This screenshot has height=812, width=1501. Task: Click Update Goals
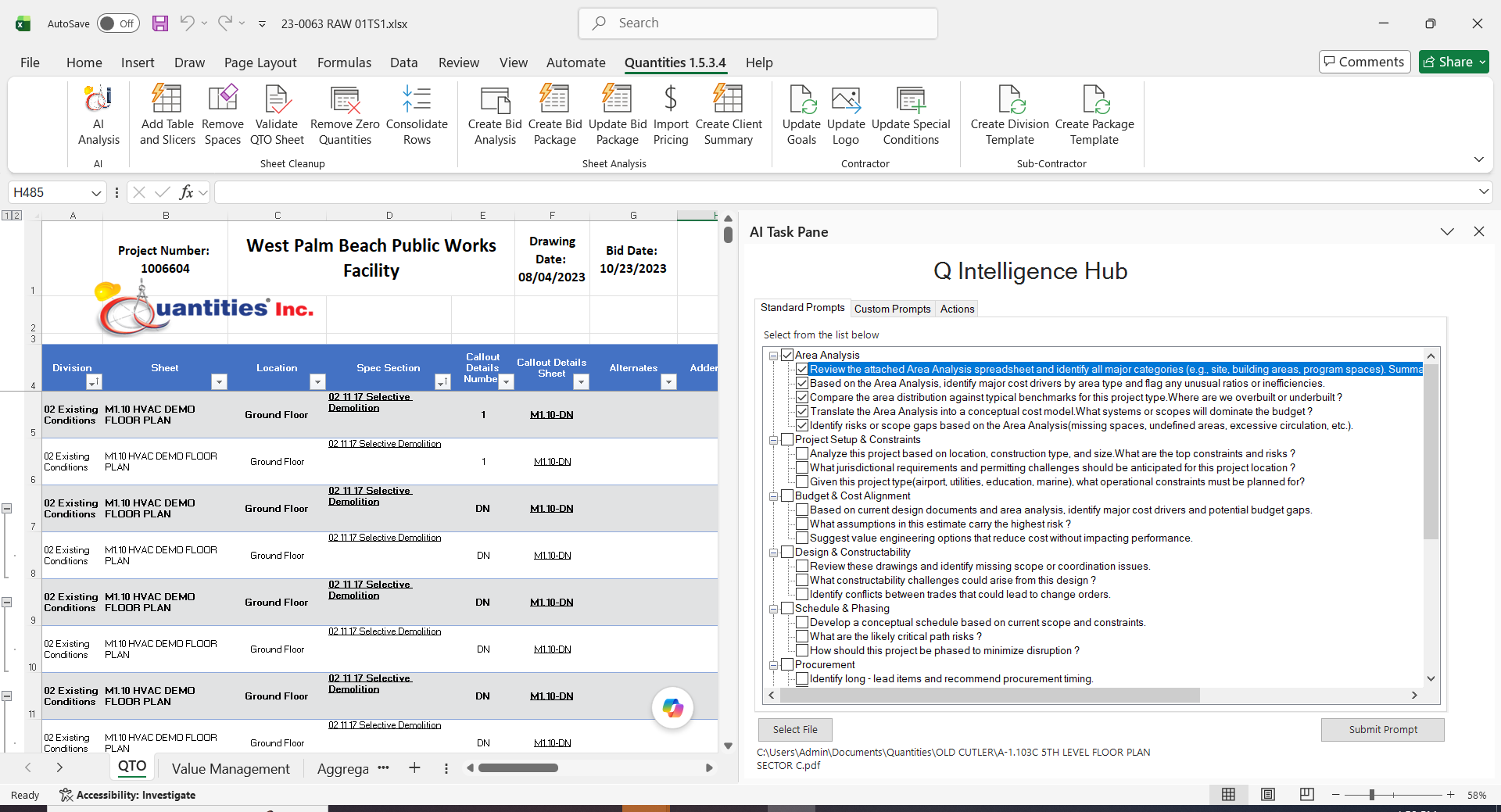pos(801,116)
